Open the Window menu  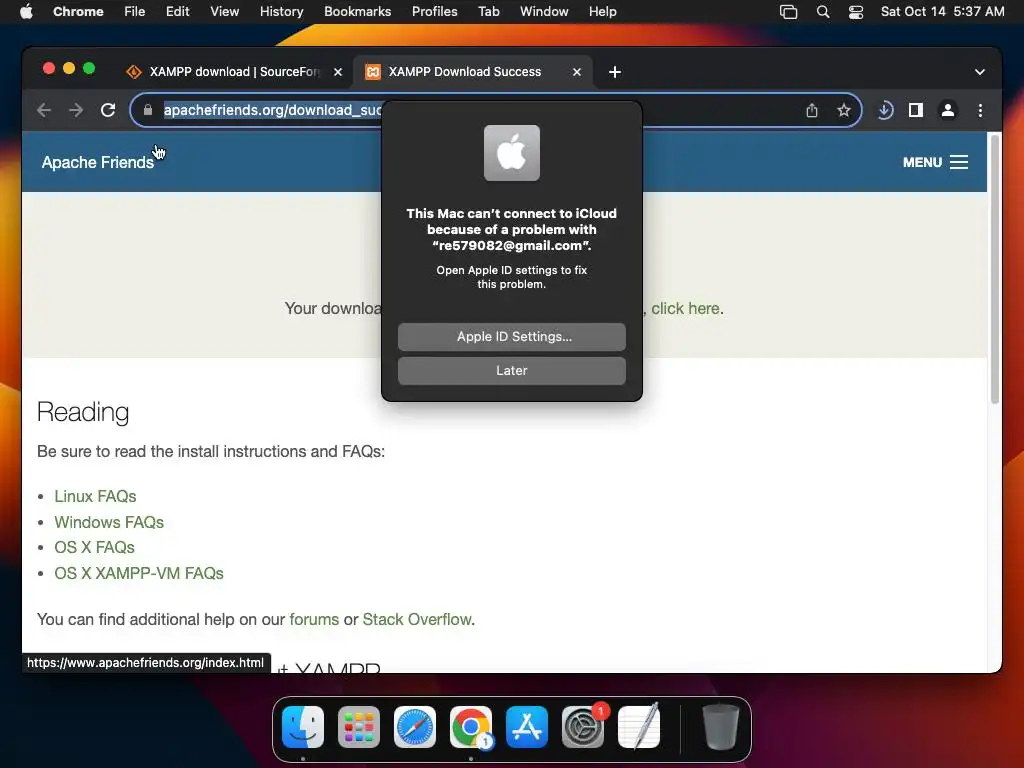pyautogui.click(x=544, y=12)
